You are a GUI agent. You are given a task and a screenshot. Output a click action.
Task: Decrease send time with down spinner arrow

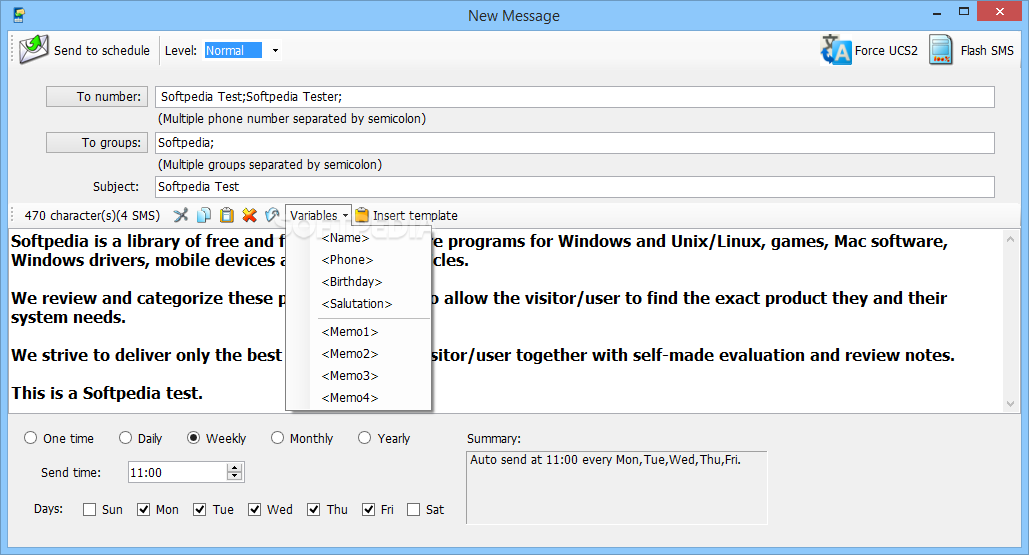point(235,476)
